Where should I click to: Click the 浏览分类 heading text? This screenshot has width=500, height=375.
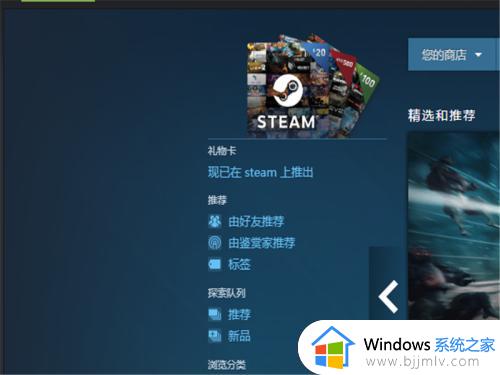(x=227, y=364)
